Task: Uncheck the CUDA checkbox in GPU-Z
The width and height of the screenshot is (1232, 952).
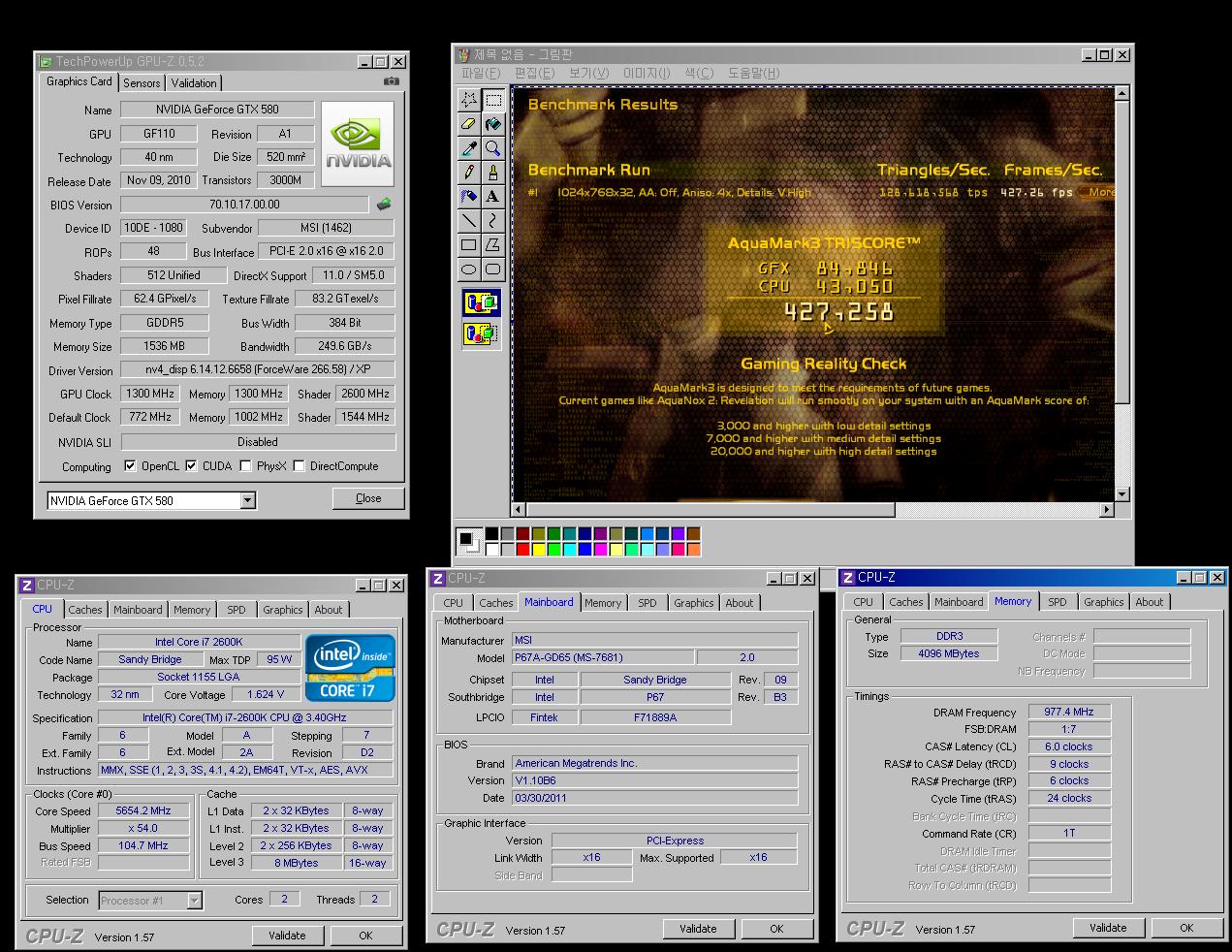Action: 191,466
